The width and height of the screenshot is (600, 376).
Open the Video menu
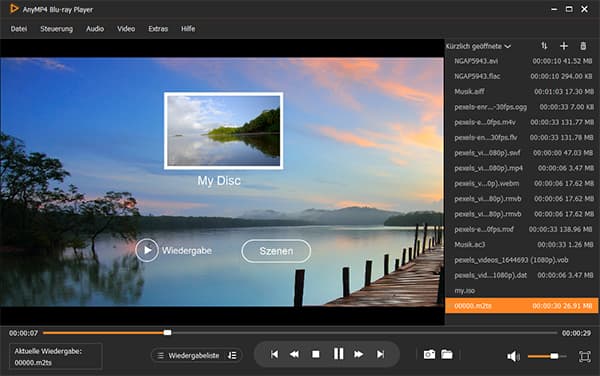pyautogui.click(x=126, y=29)
